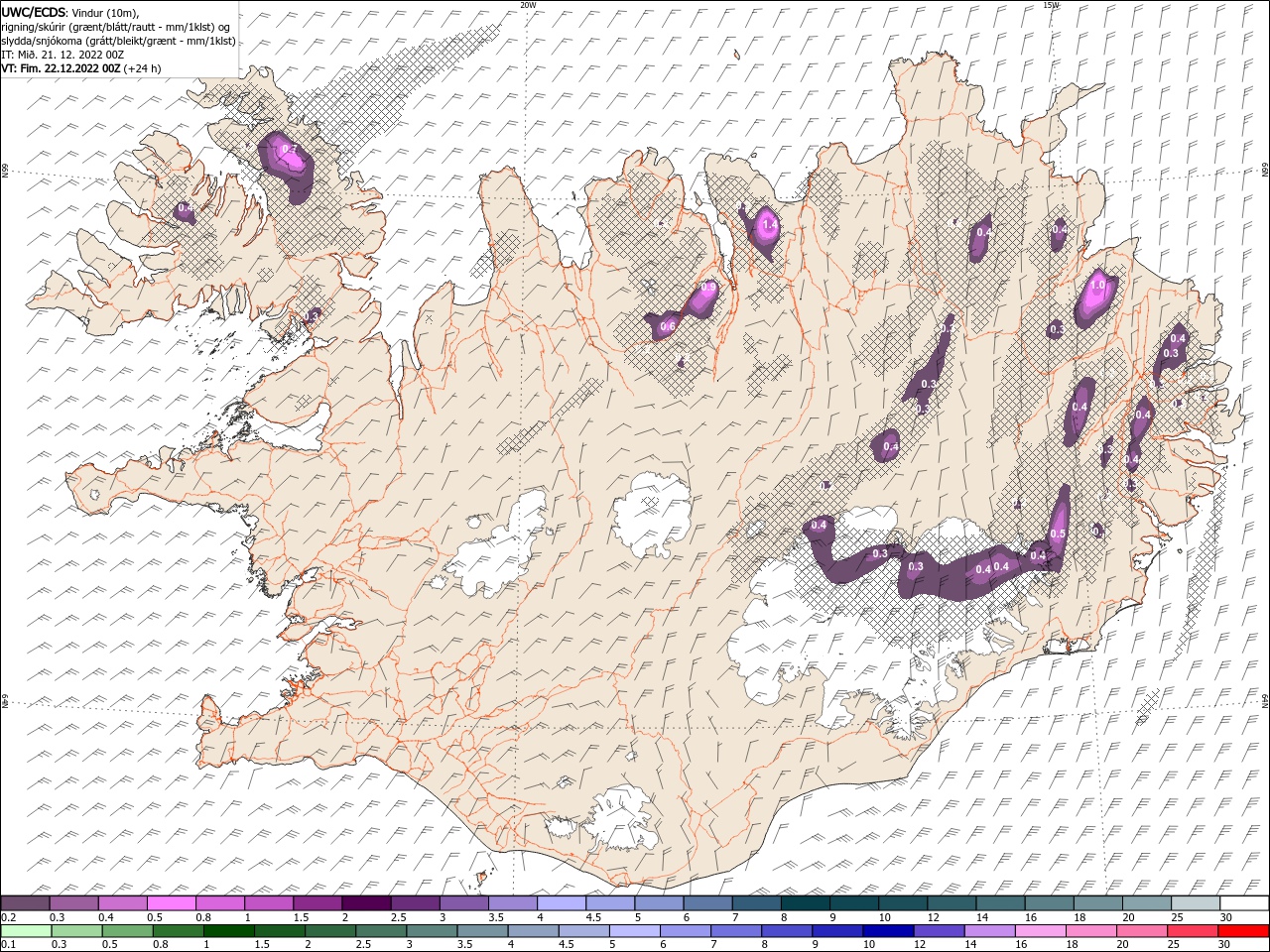Click the UWC/ECDS title text

tap(34, 12)
